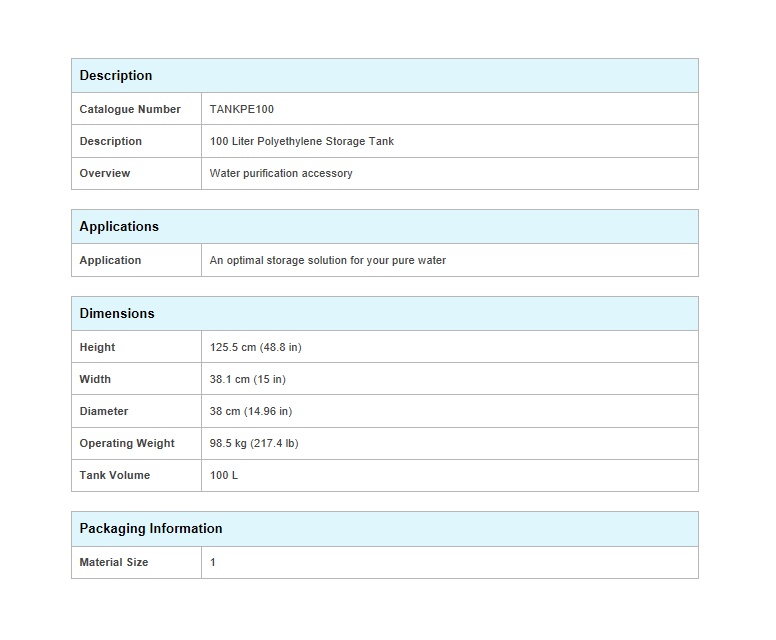
Task: Click the Application label cell
Action: click(x=136, y=260)
